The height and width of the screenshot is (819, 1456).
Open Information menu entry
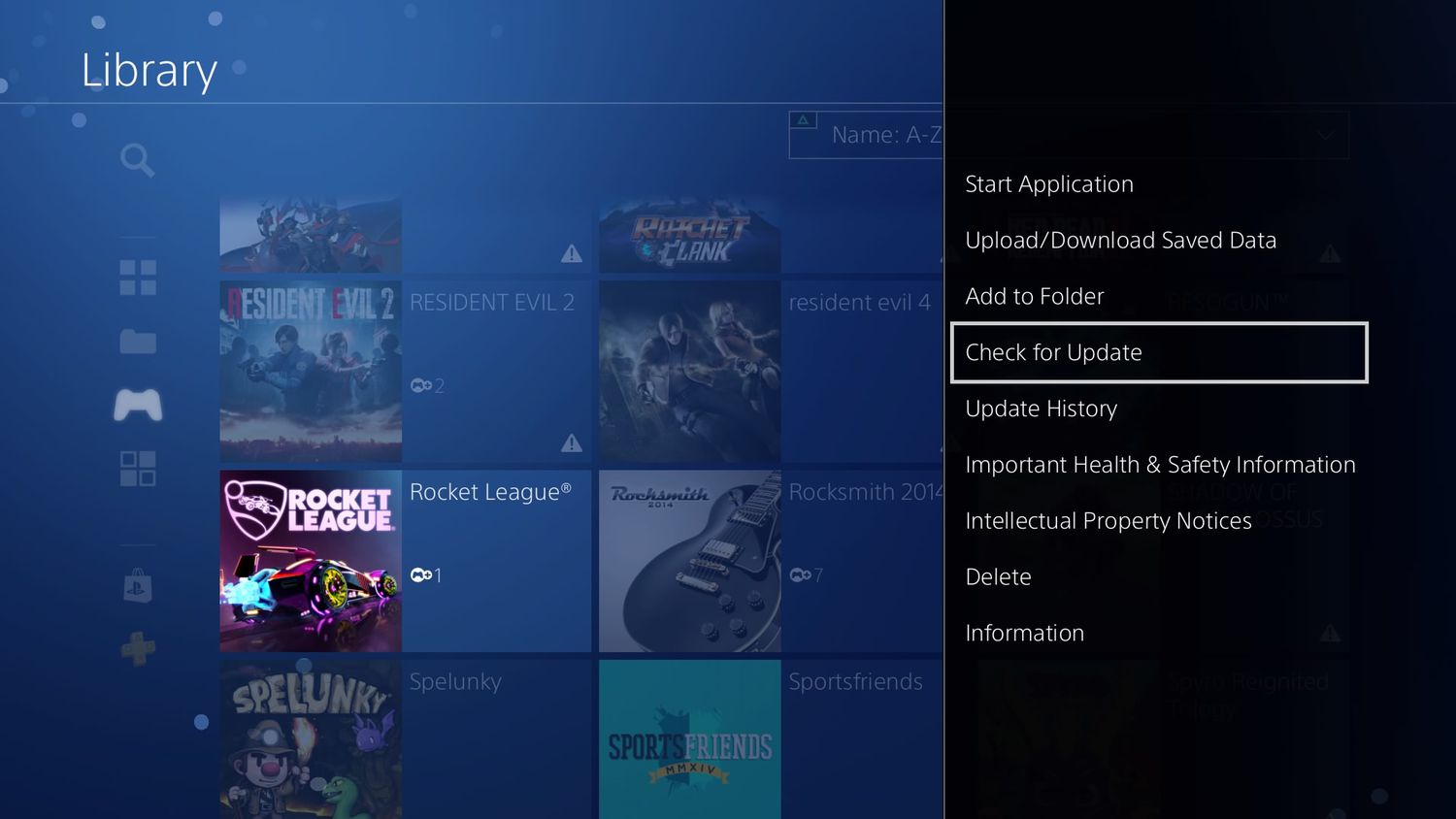1024,634
